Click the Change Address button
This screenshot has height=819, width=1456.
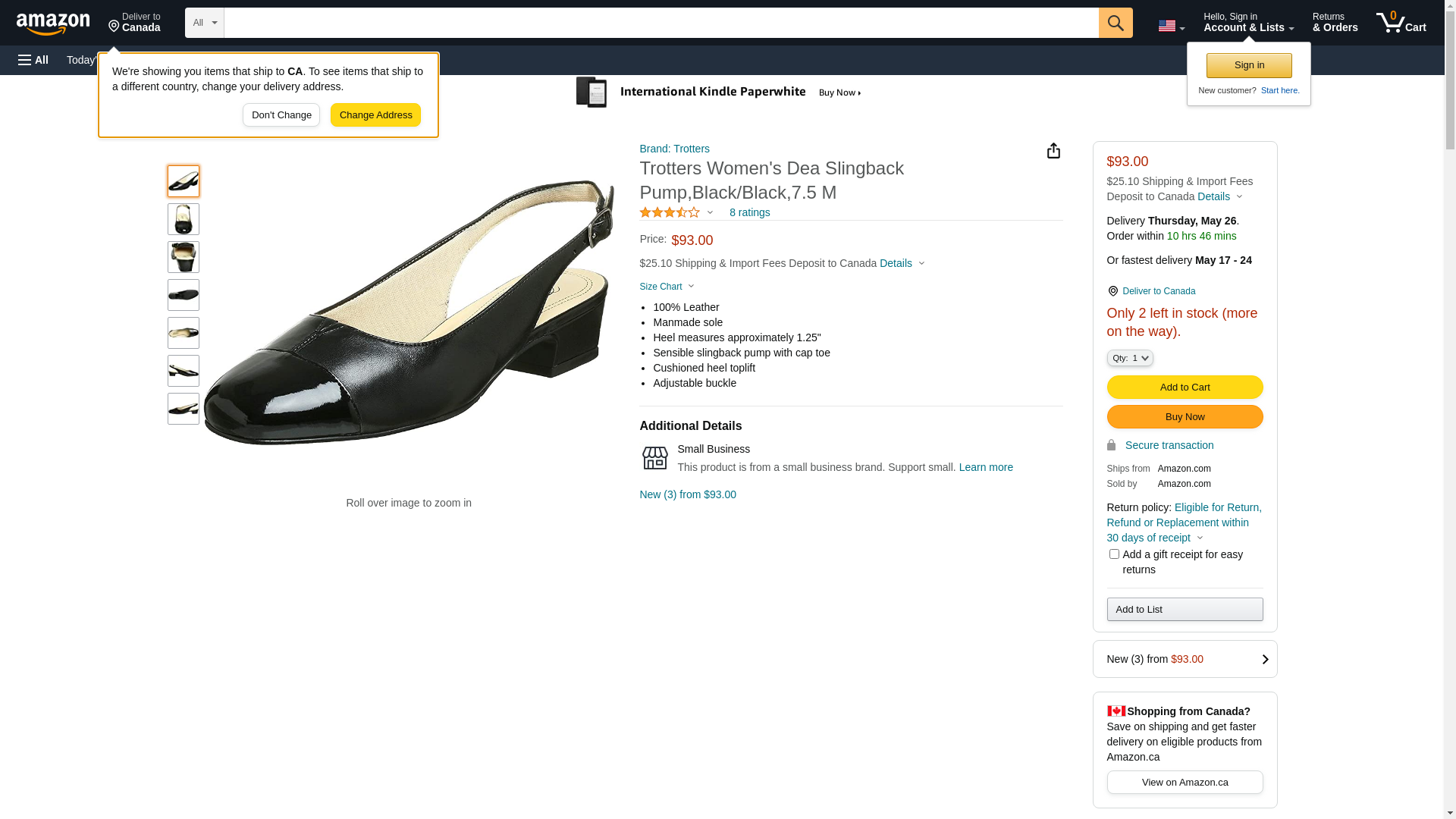pyautogui.click(x=375, y=115)
